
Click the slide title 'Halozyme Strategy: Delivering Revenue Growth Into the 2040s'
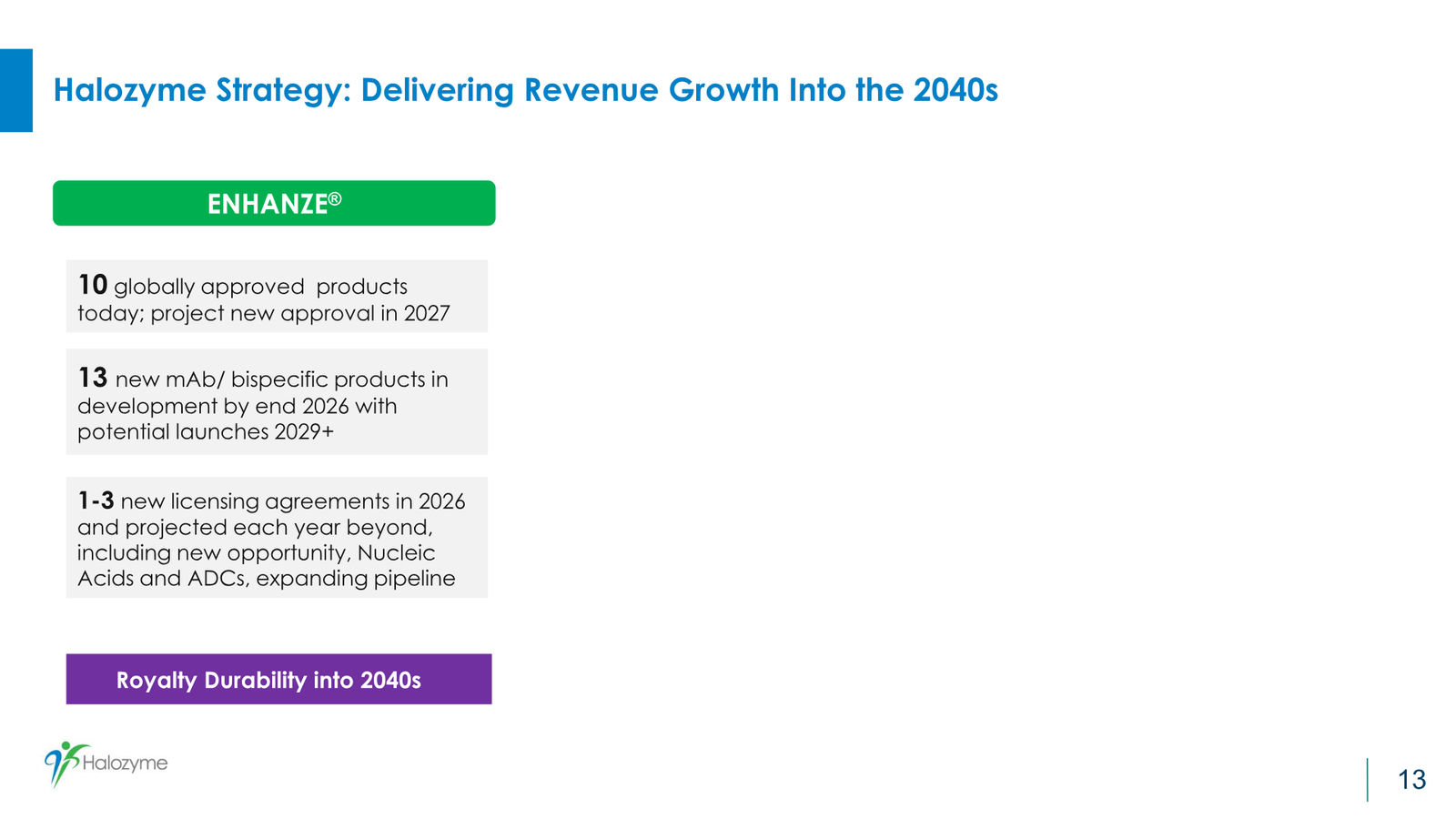[525, 90]
